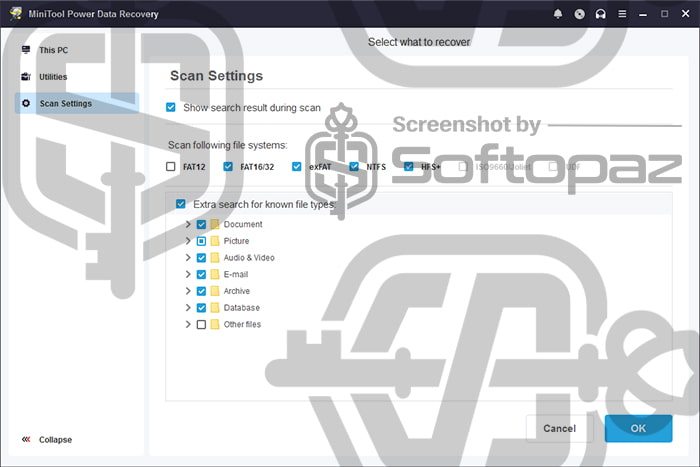The width and height of the screenshot is (700, 467).
Task: Check the Other files checkbox
Action: pyautogui.click(x=201, y=324)
